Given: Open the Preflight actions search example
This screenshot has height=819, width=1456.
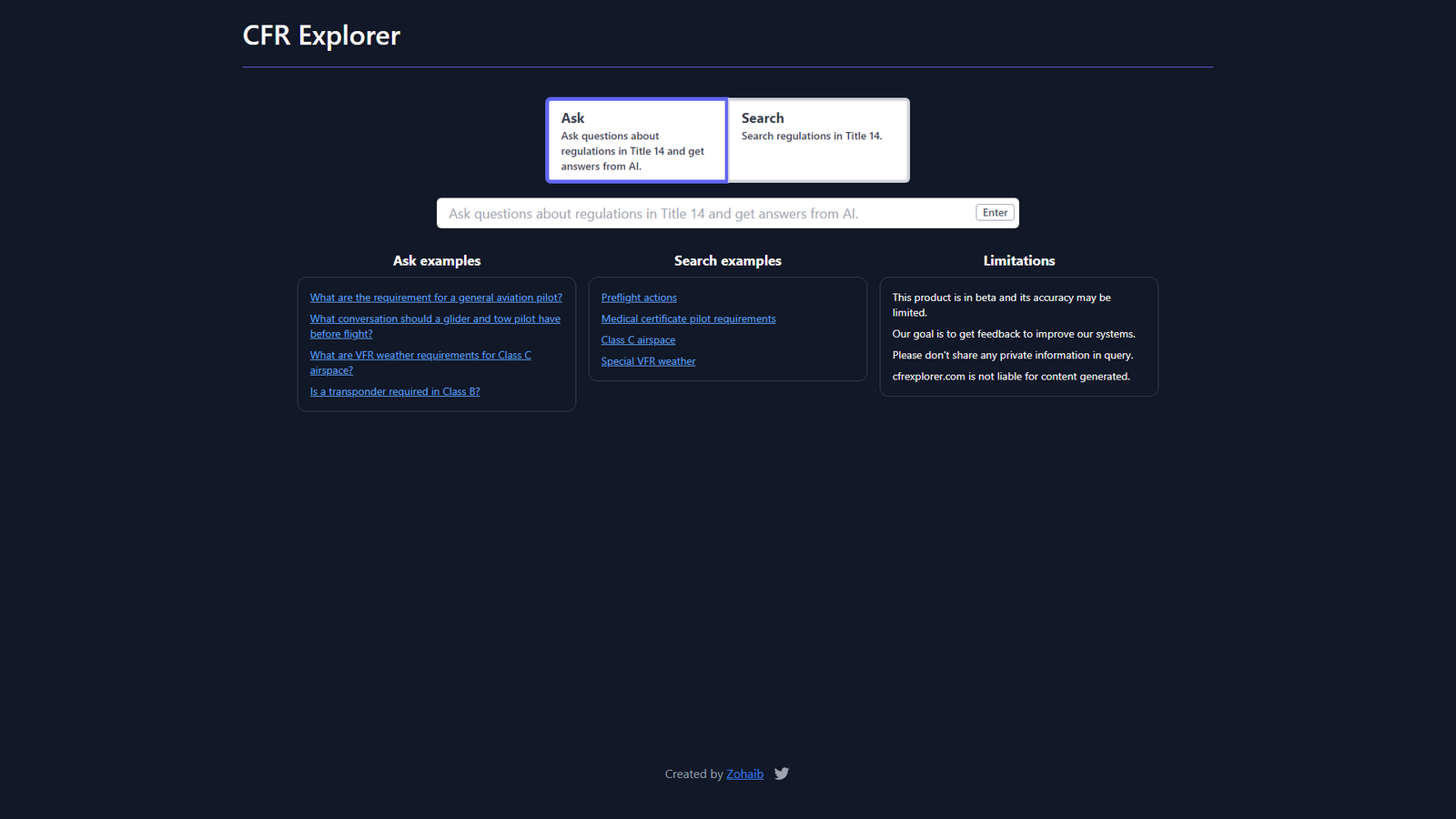Looking at the screenshot, I should click(x=639, y=298).
